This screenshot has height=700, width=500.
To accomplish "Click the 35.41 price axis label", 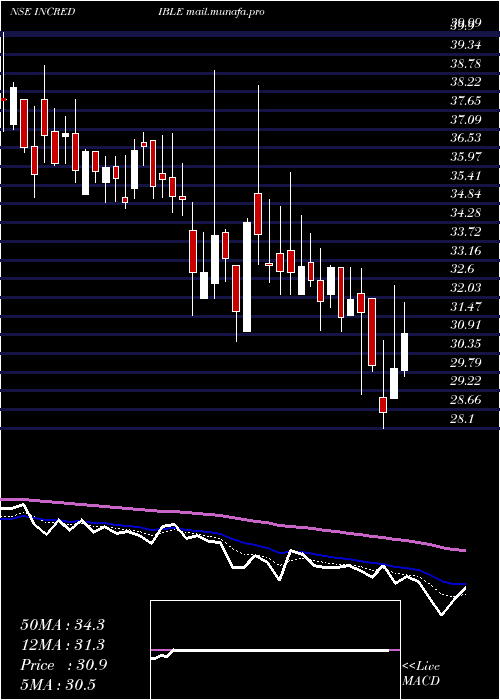I will point(466,175).
